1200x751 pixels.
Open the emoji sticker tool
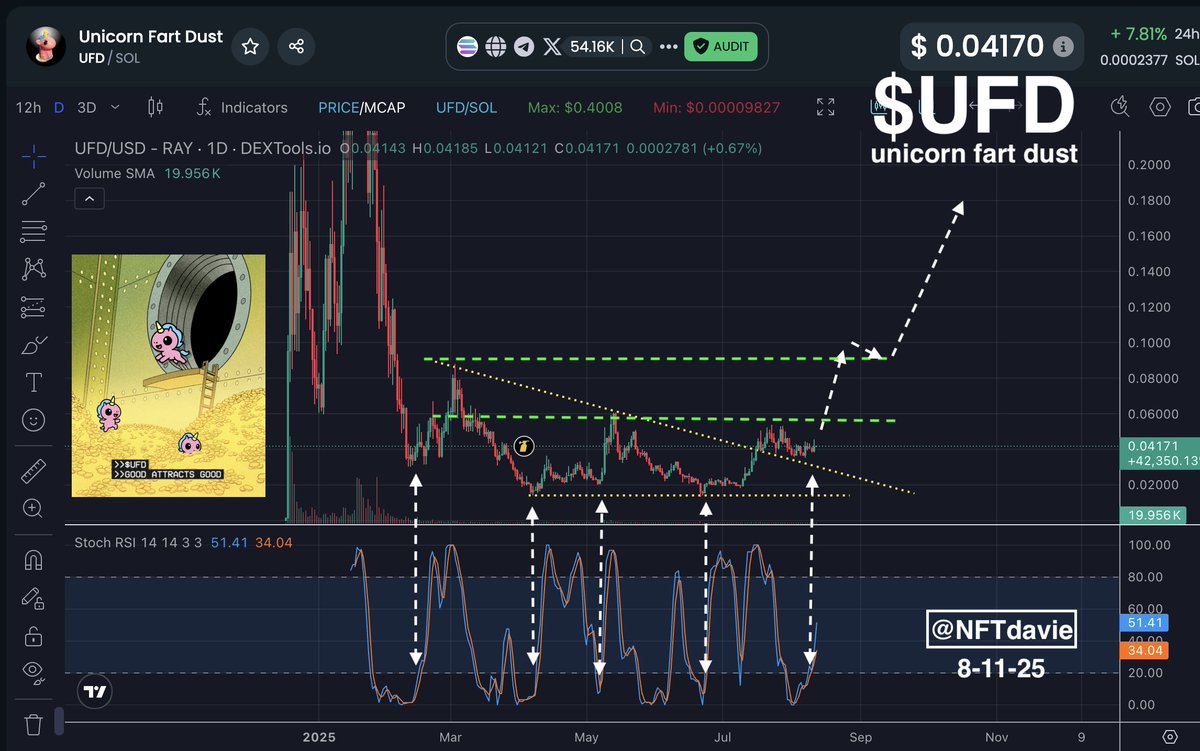click(x=34, y=420)
